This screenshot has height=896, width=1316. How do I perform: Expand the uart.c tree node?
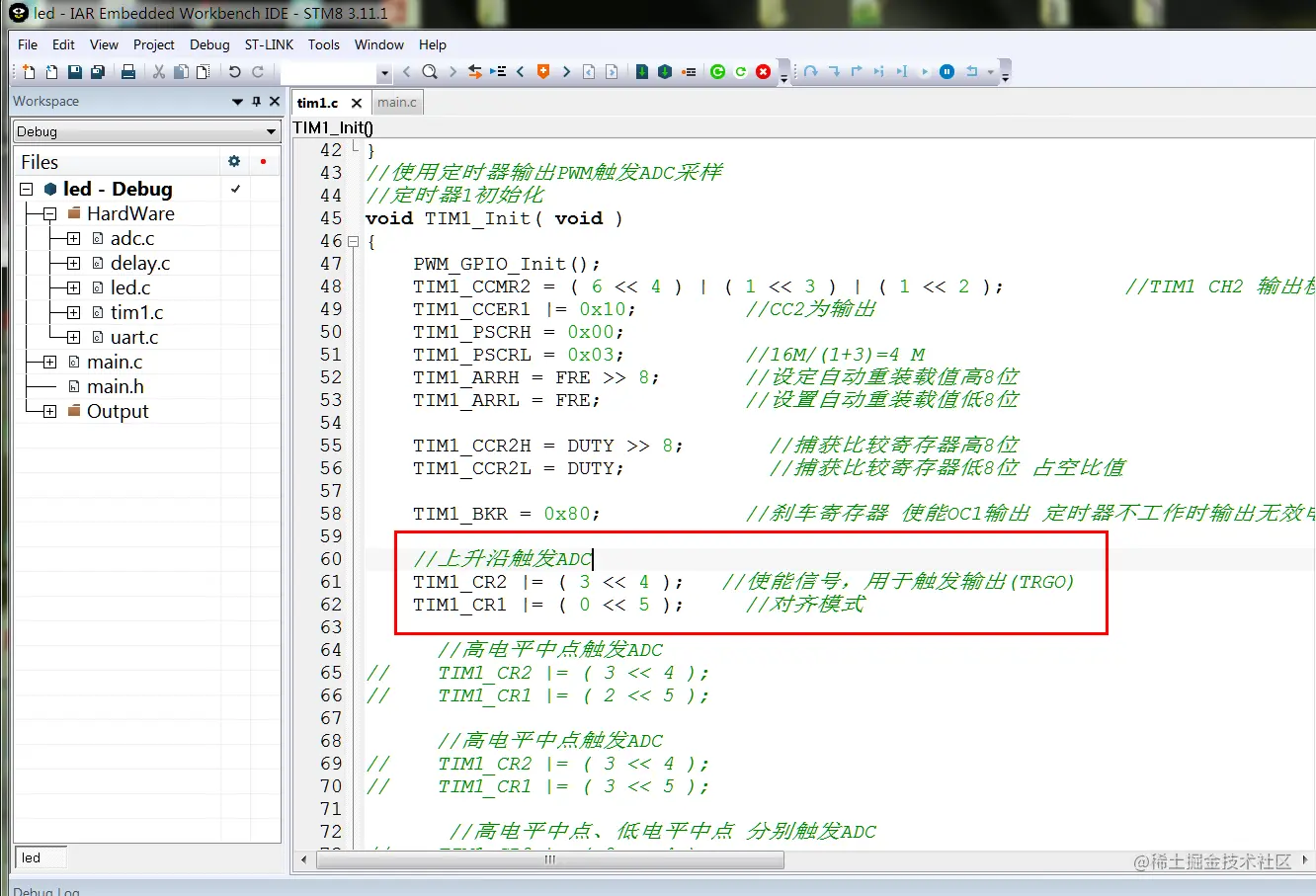pyautogui.click(x=73, y=337)
